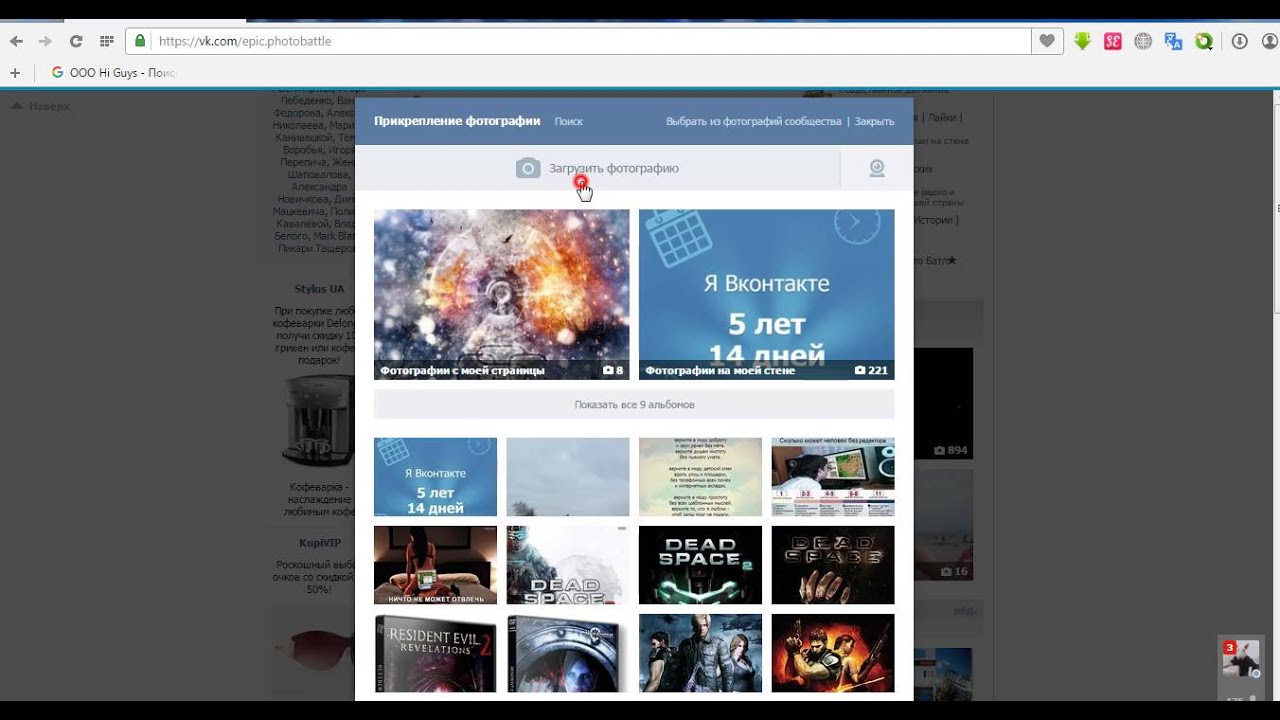
Task: Click the Наверх (back to top) link
Action: click(41, 105)
